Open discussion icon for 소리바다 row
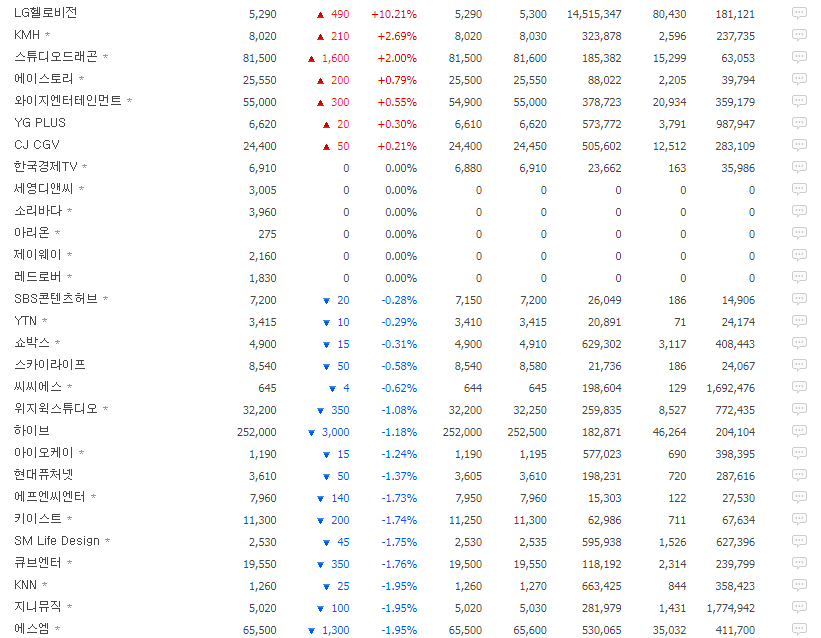The image size is (821, 638). tap(799, 211)
